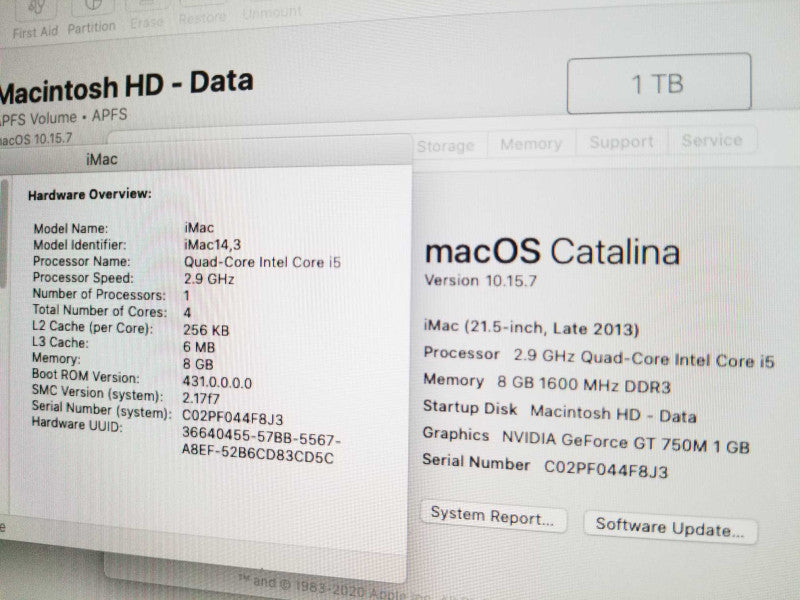Select Memory 8 GB 1600 MHz DDR3 line
This screenshot has width=800, height=600.
pos(546,383)
